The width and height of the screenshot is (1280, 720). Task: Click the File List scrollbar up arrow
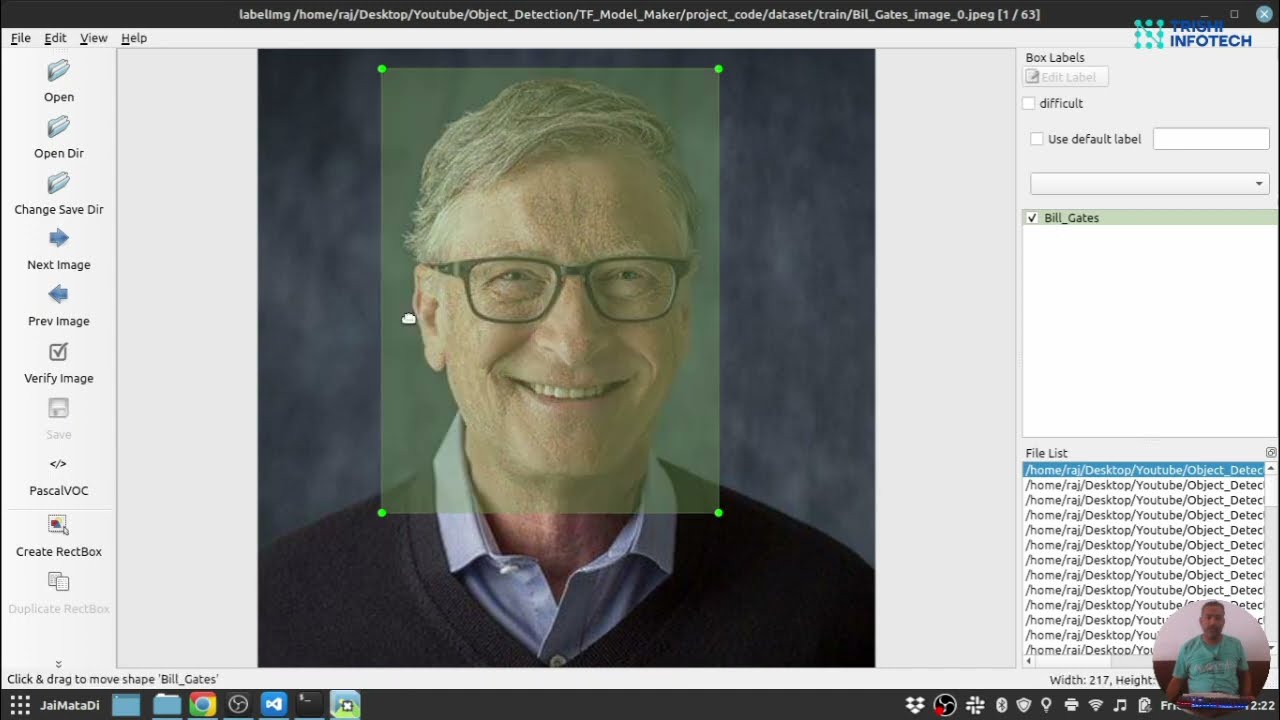pos(1271,469)
